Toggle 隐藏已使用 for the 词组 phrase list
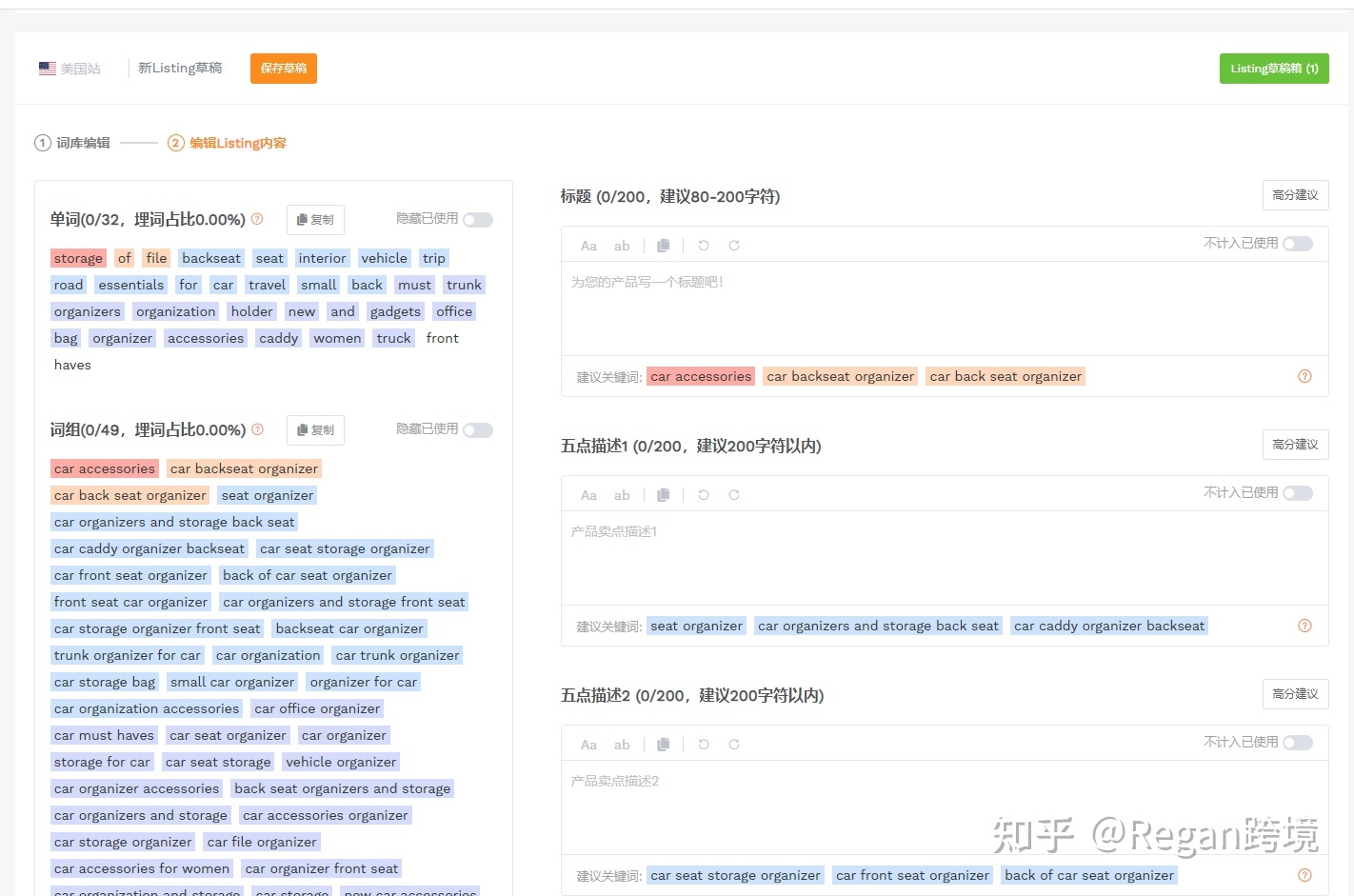The image size is (1354, 896). point(478,429)
